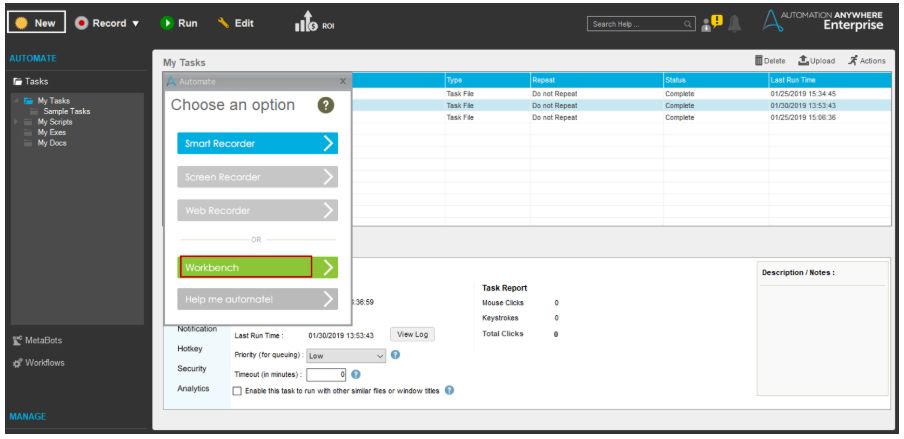This screenshot has width=904, height=439.
Task: Sort by the Repeat column header
Action: coord(597,80)
